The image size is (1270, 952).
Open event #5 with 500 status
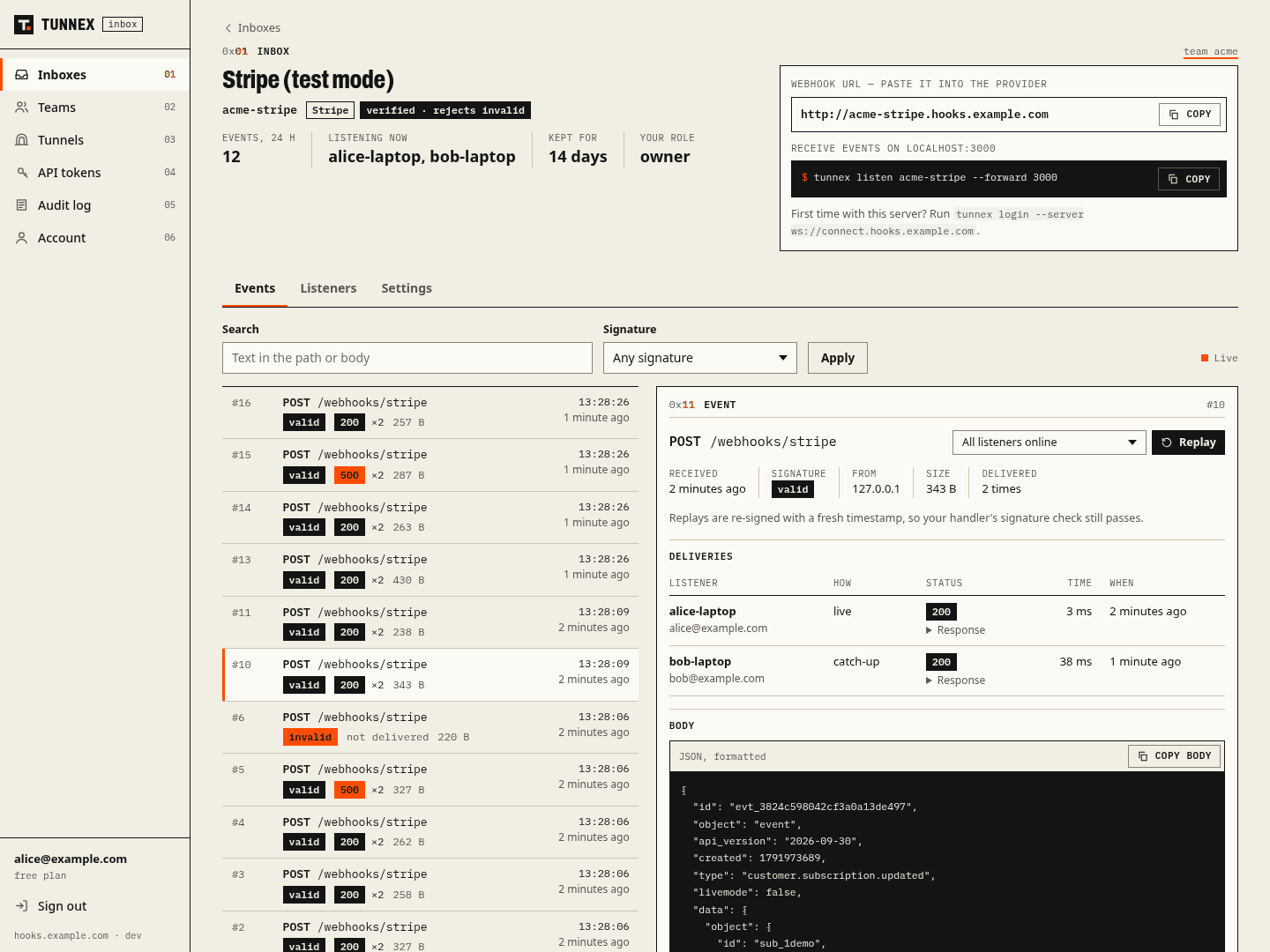point(430,780)
